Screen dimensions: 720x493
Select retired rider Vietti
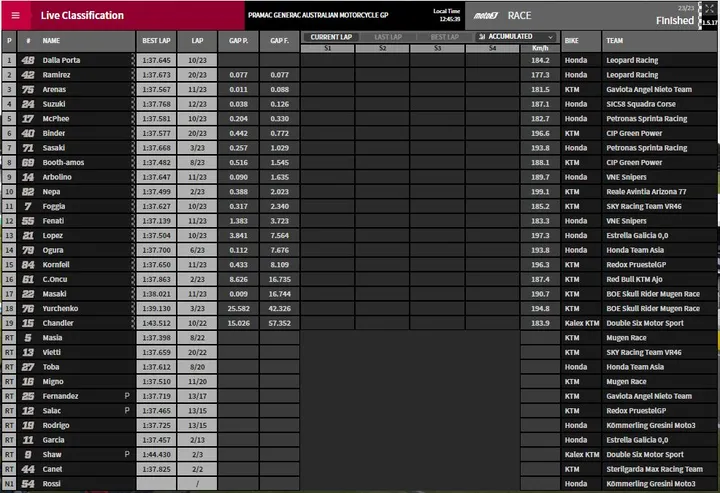coord(51,353)
